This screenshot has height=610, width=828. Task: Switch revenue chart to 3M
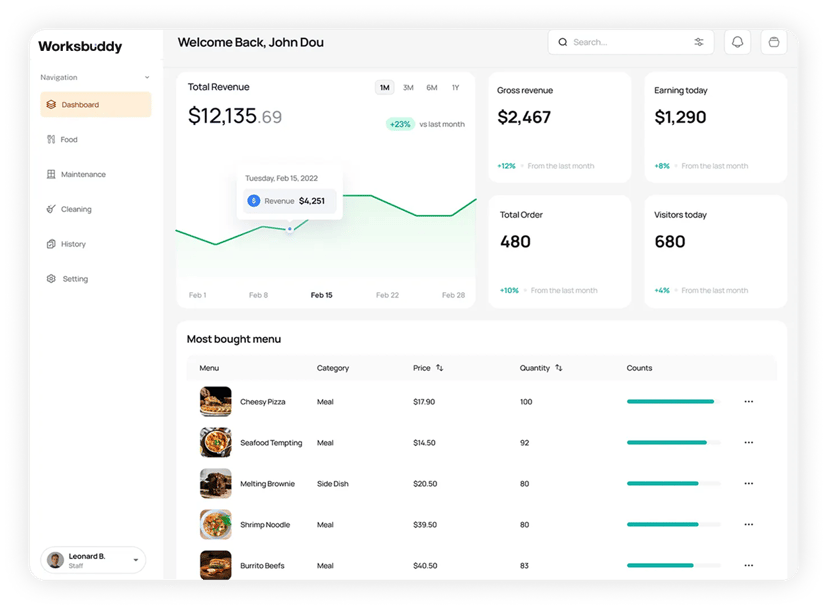click(x=408, y=88)
